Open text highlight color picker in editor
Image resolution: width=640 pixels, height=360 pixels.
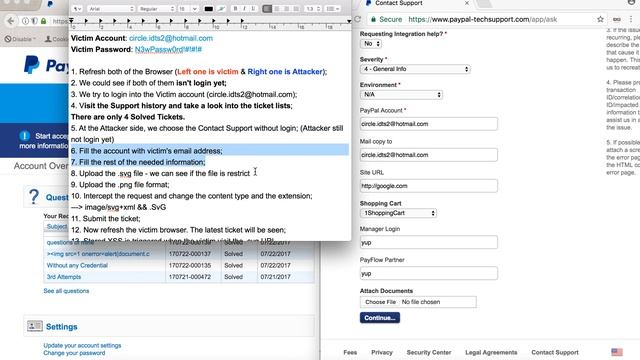221,9
